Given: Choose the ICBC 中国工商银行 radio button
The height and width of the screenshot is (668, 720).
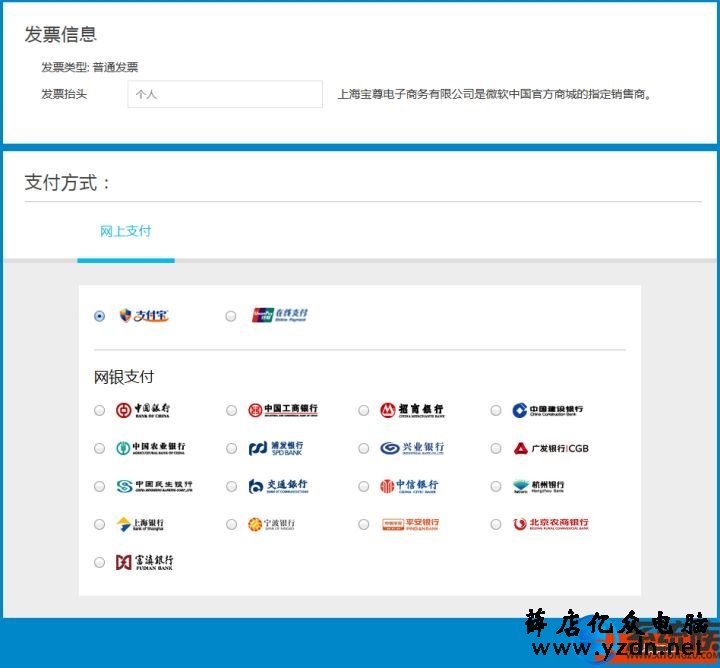Looking at the screenshot, I should point(231,410).
